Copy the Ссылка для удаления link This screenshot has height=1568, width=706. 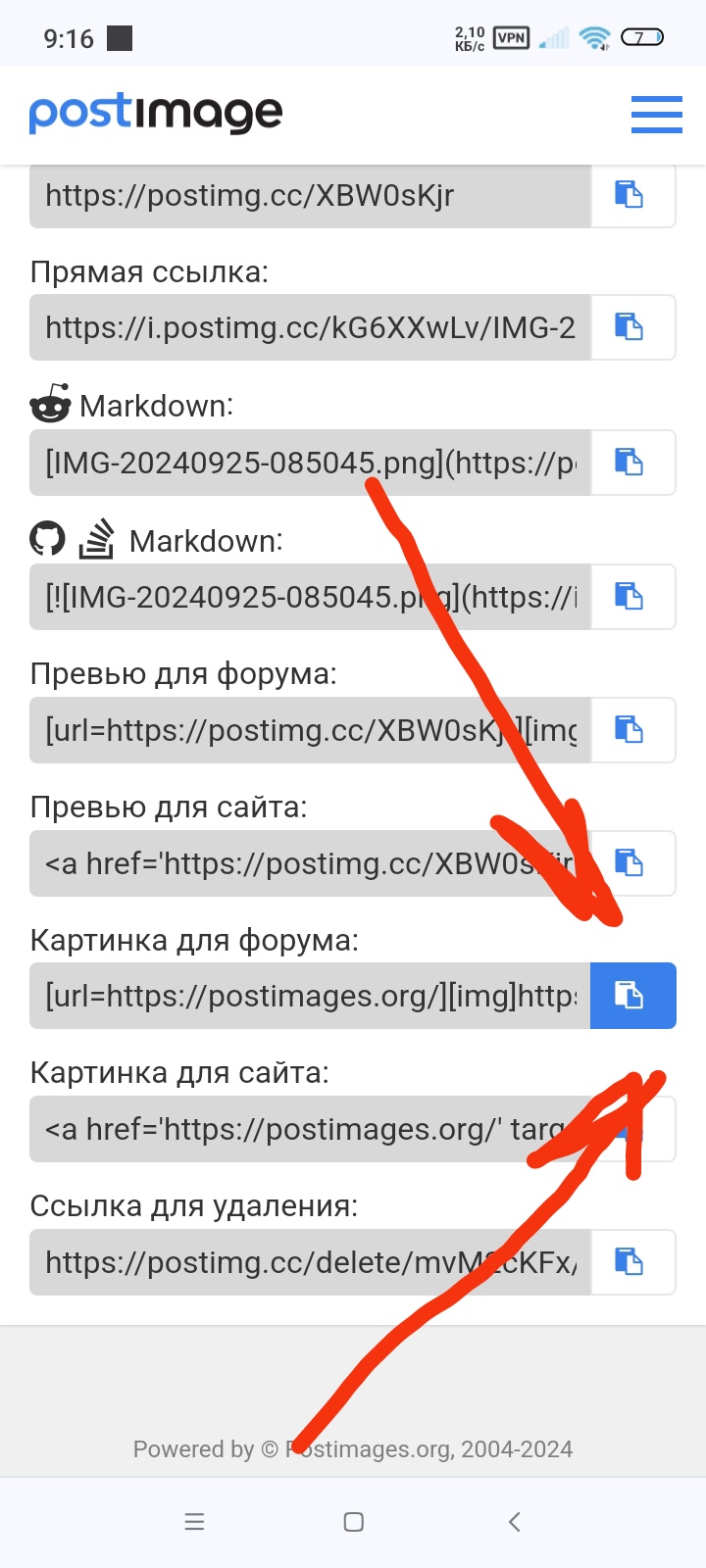(x=633, y=1262)
